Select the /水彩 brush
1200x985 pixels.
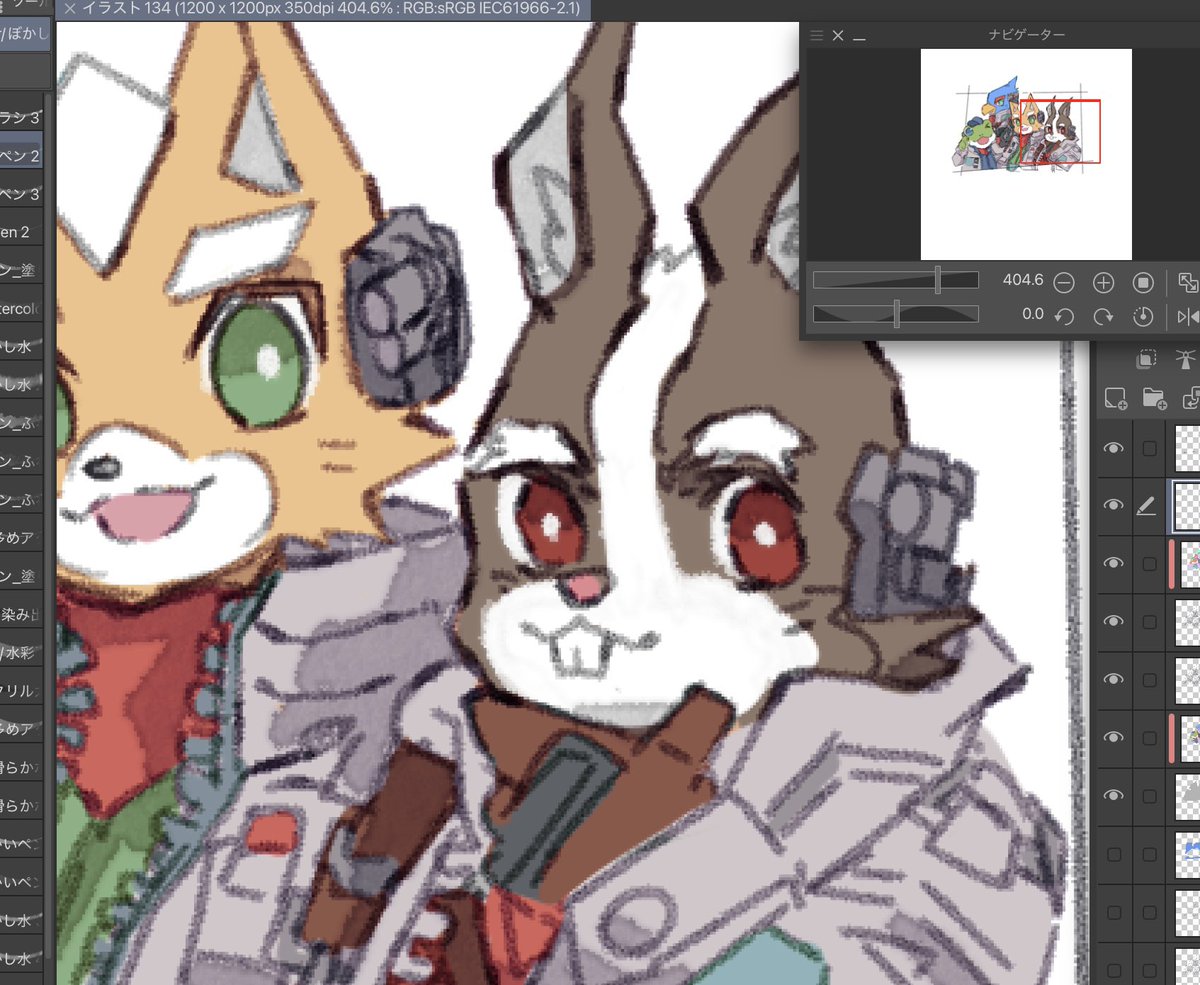[x=21, y=654]
